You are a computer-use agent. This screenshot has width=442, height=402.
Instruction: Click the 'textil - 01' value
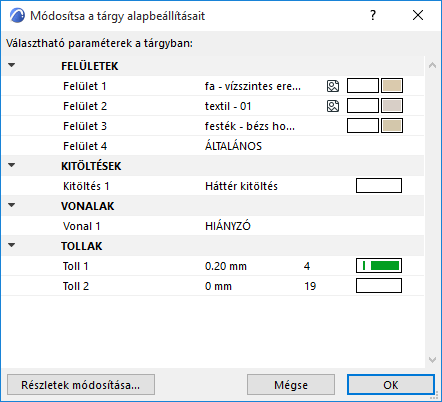(228, 106)
